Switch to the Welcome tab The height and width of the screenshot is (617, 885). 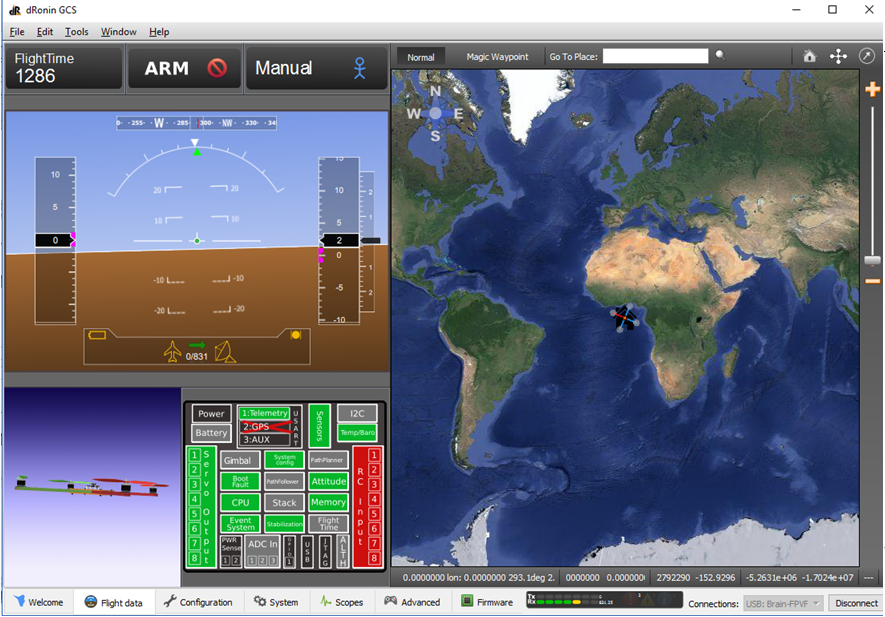(x=39, y=602)
